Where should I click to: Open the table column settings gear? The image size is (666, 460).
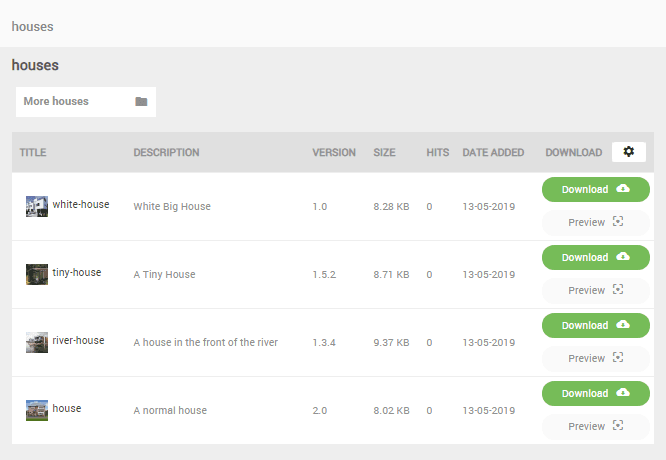[628, 152]
